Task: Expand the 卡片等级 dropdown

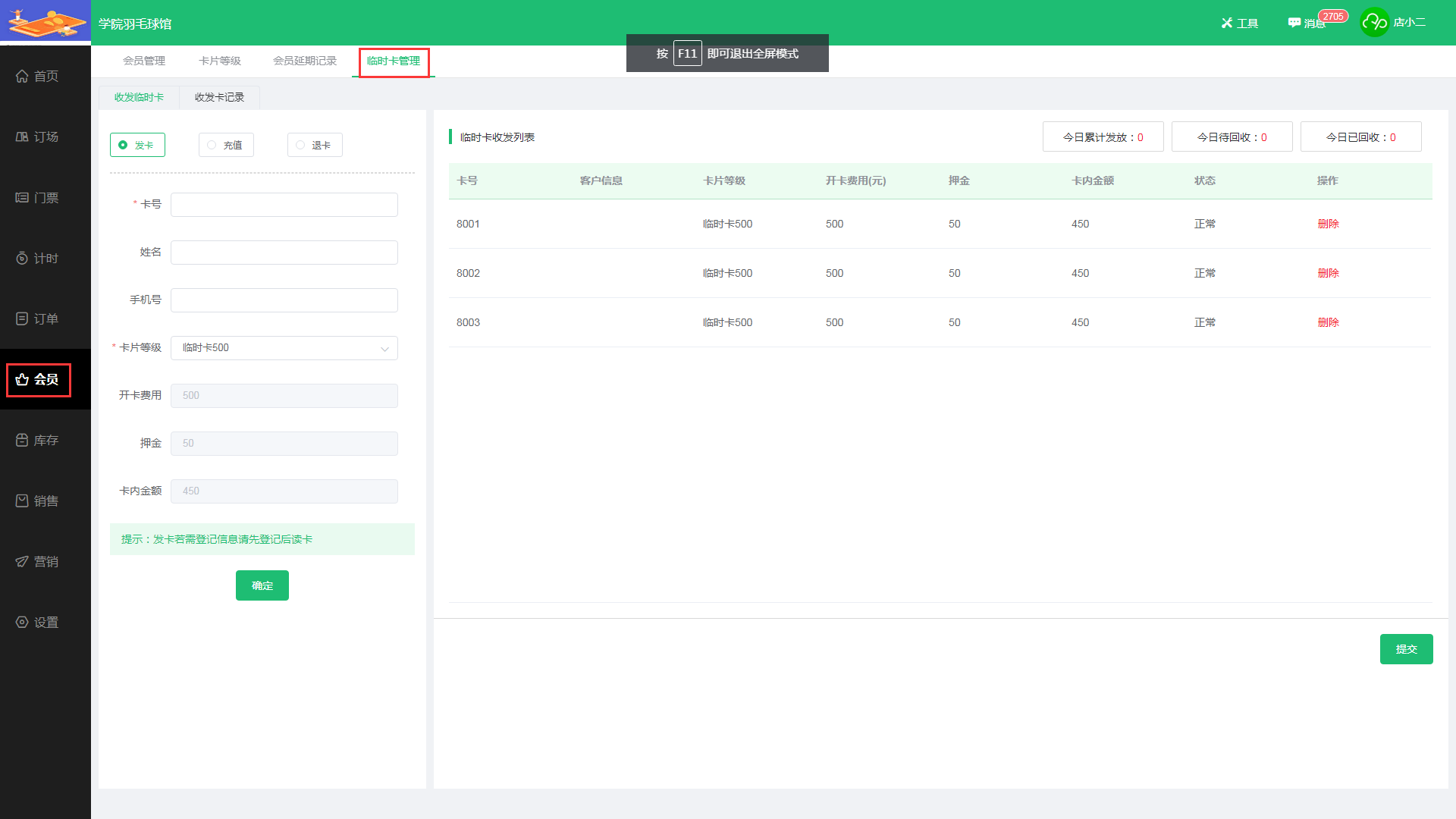Action: [x=284, y=348]
